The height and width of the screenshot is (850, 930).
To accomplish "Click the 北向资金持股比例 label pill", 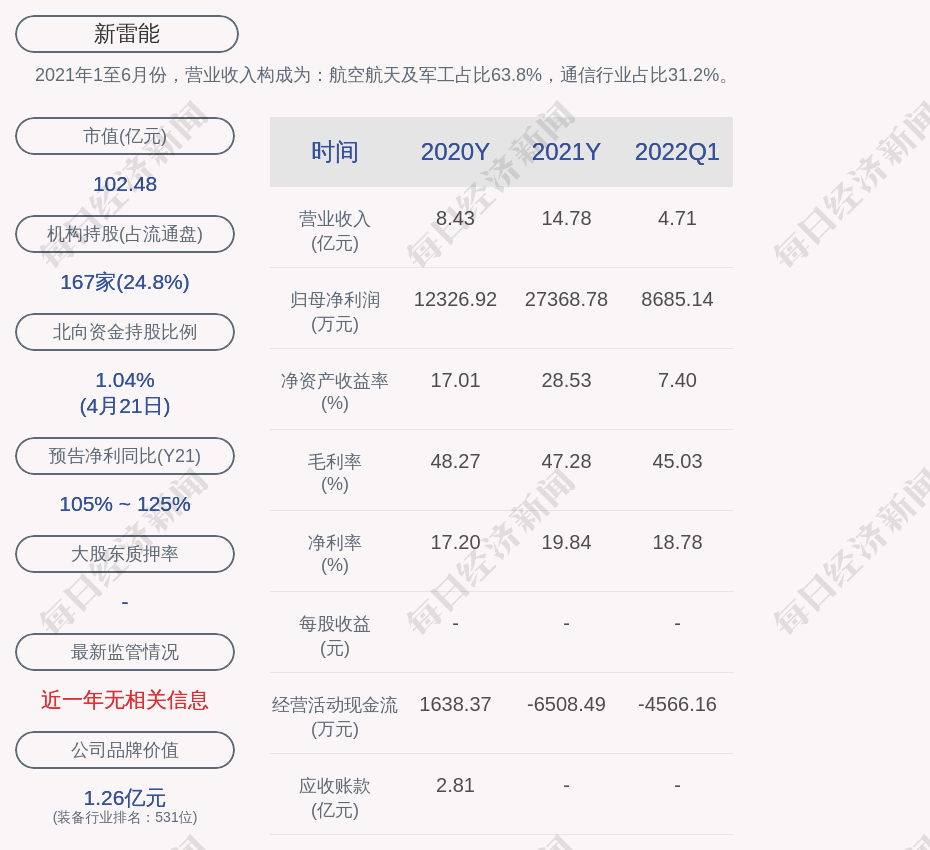I will tap(125, 332).
